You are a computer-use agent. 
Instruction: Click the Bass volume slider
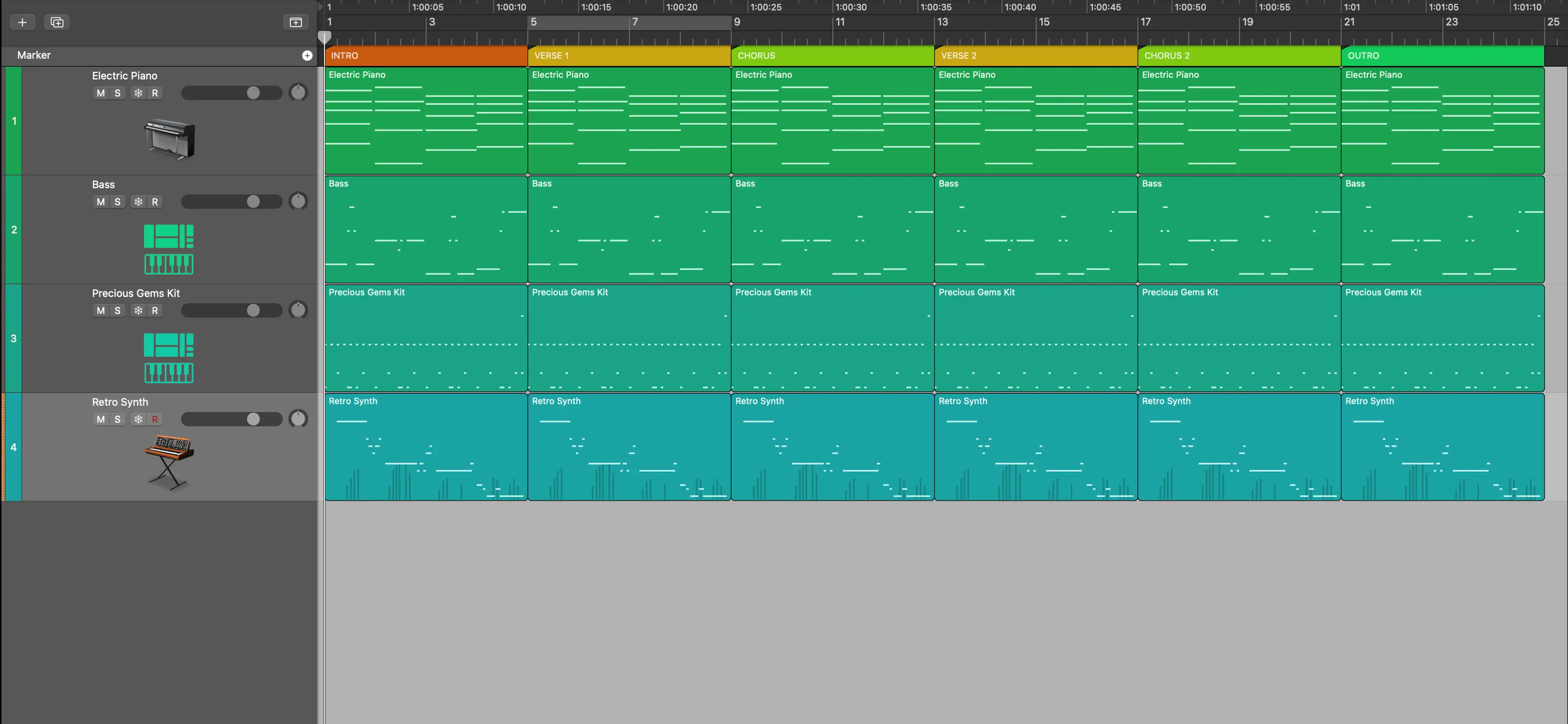(232, 202)
